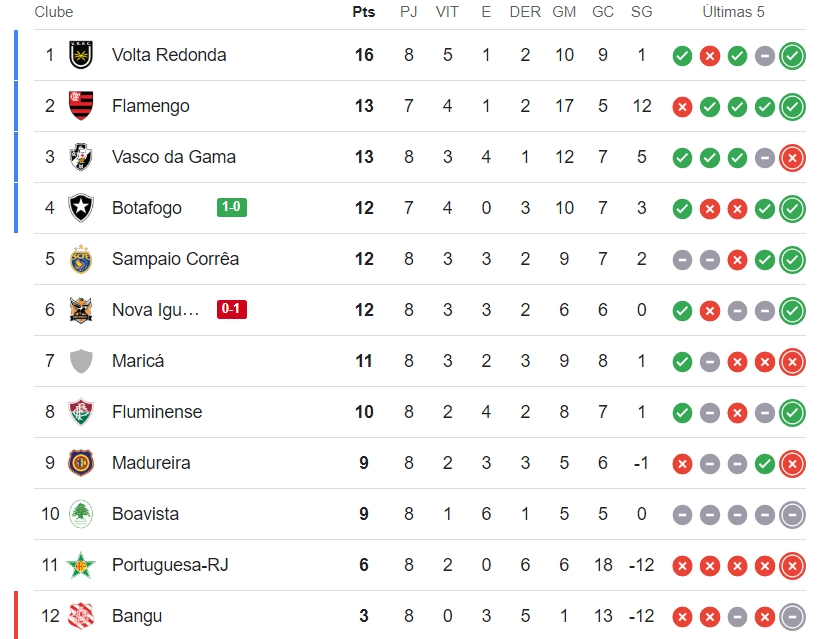Screen dimensions: 823x639
Task: Click the Madureira club crest
Action: click(x=81, y=463)
